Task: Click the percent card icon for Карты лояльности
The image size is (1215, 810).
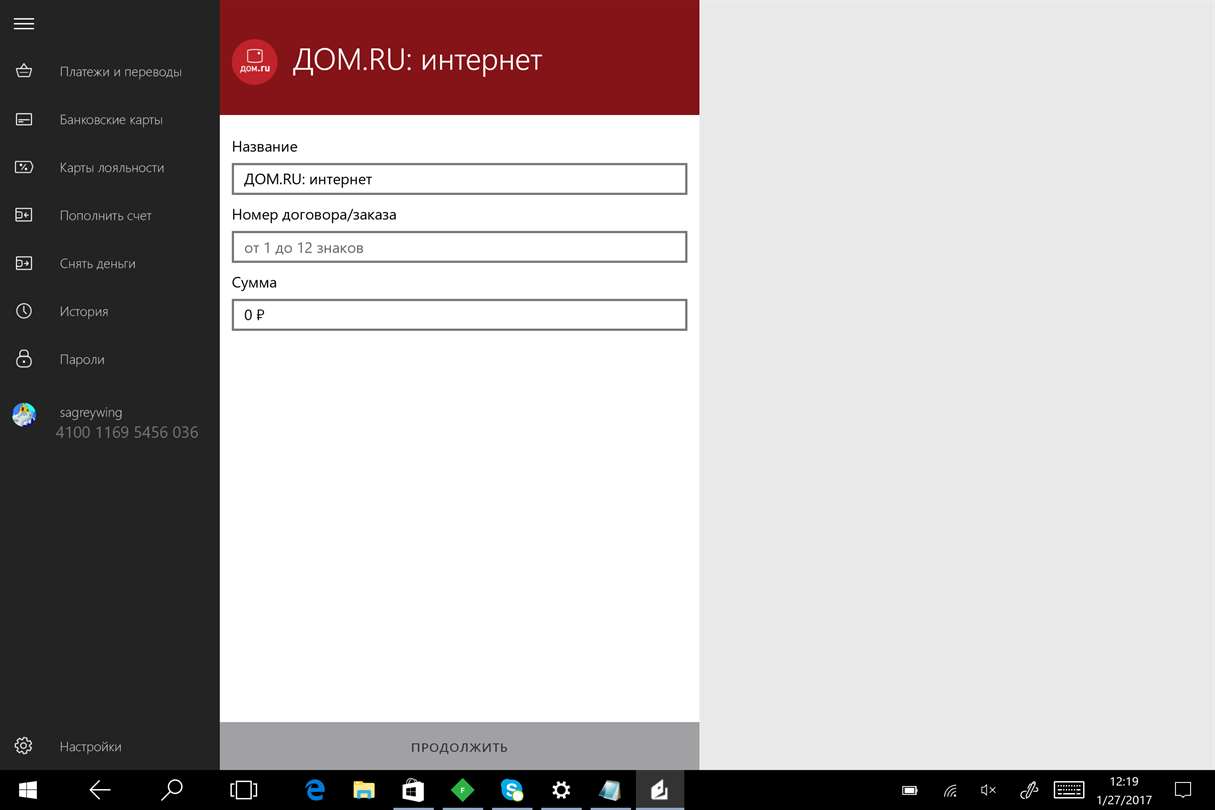Action: pyautogui.click(x=24, y=167)
